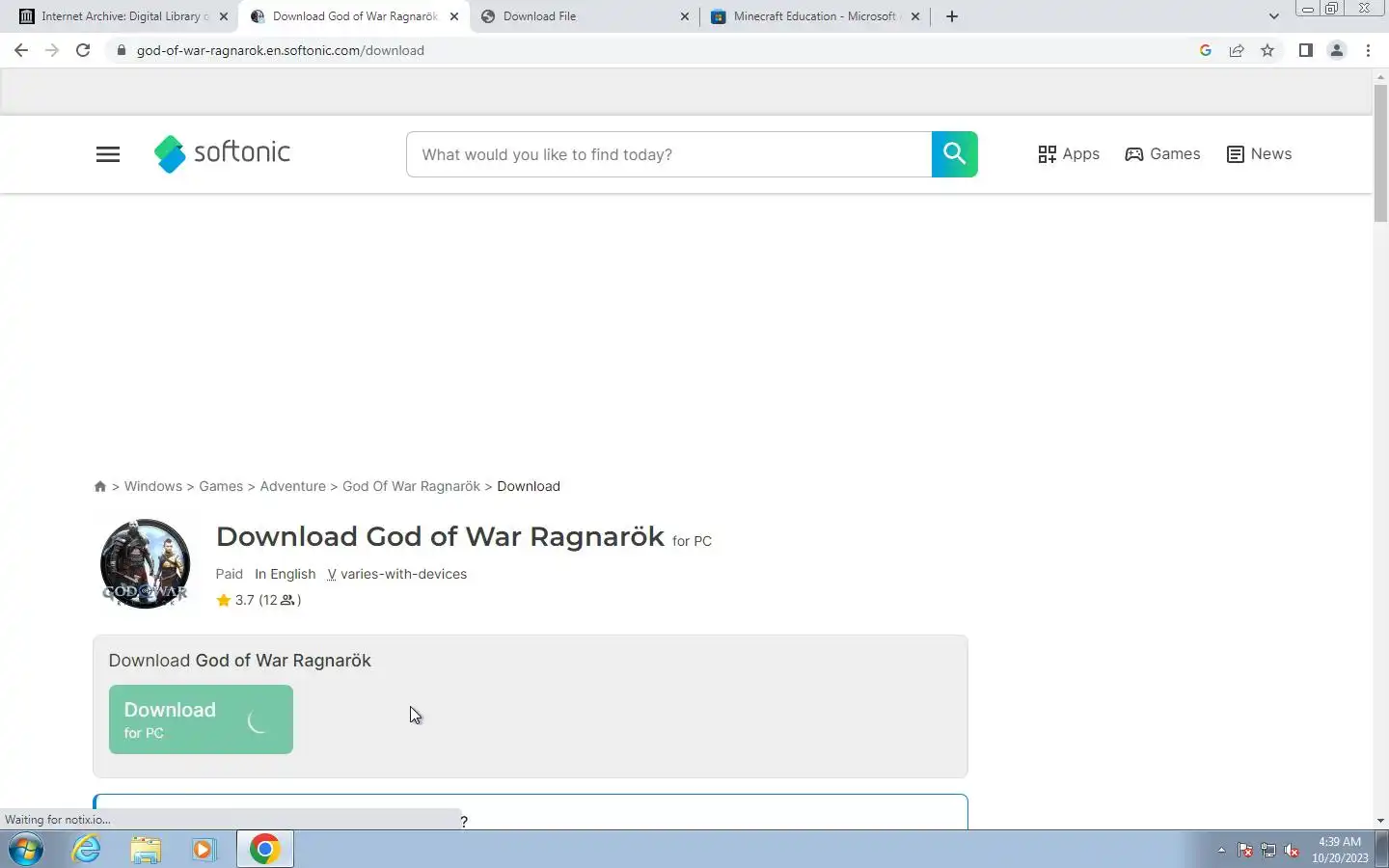Viewport: 1389px width, 868px height.
Task: Click the page vertical scrollbar thumb
Action: 1380,154
